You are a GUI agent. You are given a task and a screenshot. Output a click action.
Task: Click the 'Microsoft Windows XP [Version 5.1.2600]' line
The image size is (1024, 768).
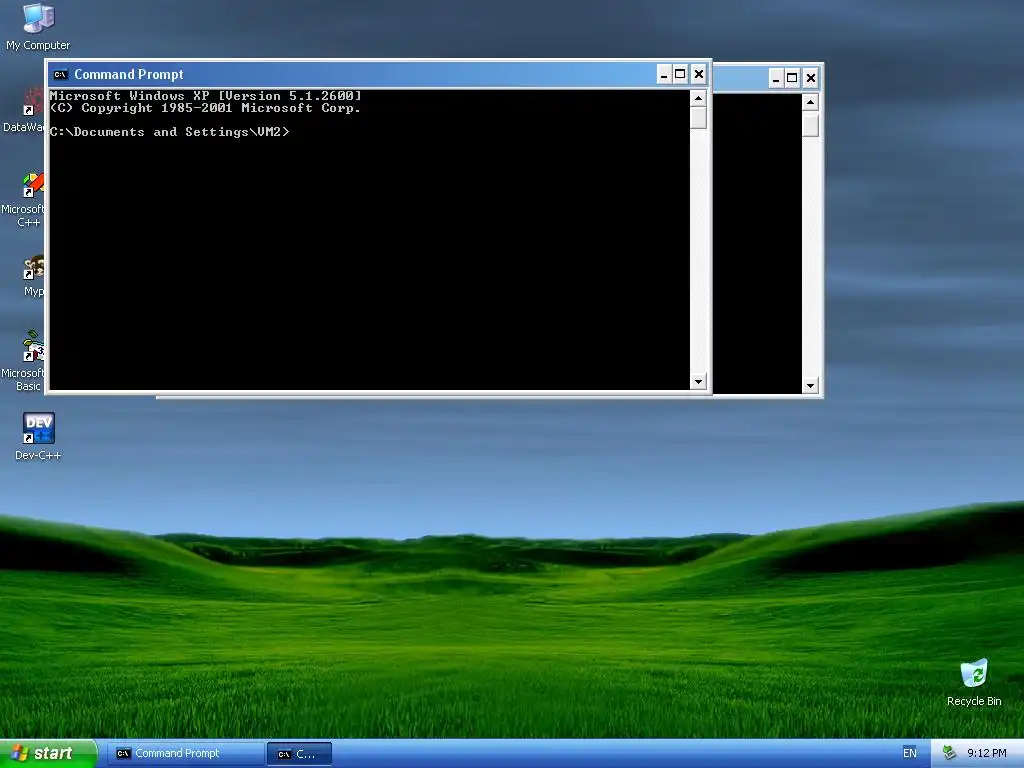(x=206, y=95)
